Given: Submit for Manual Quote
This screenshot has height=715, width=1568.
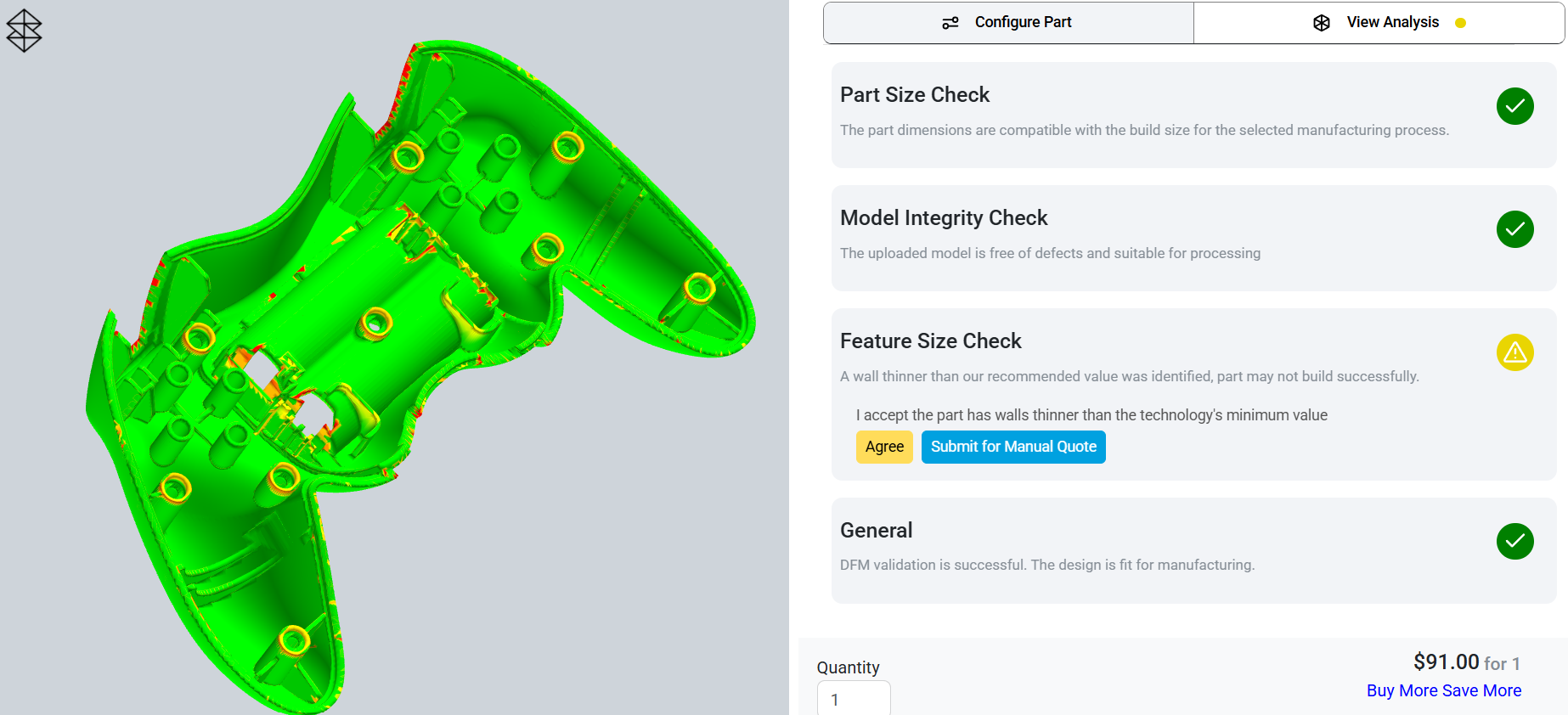Looking at the screenshot, I should pyautogui.click(x=1013, y=447).
